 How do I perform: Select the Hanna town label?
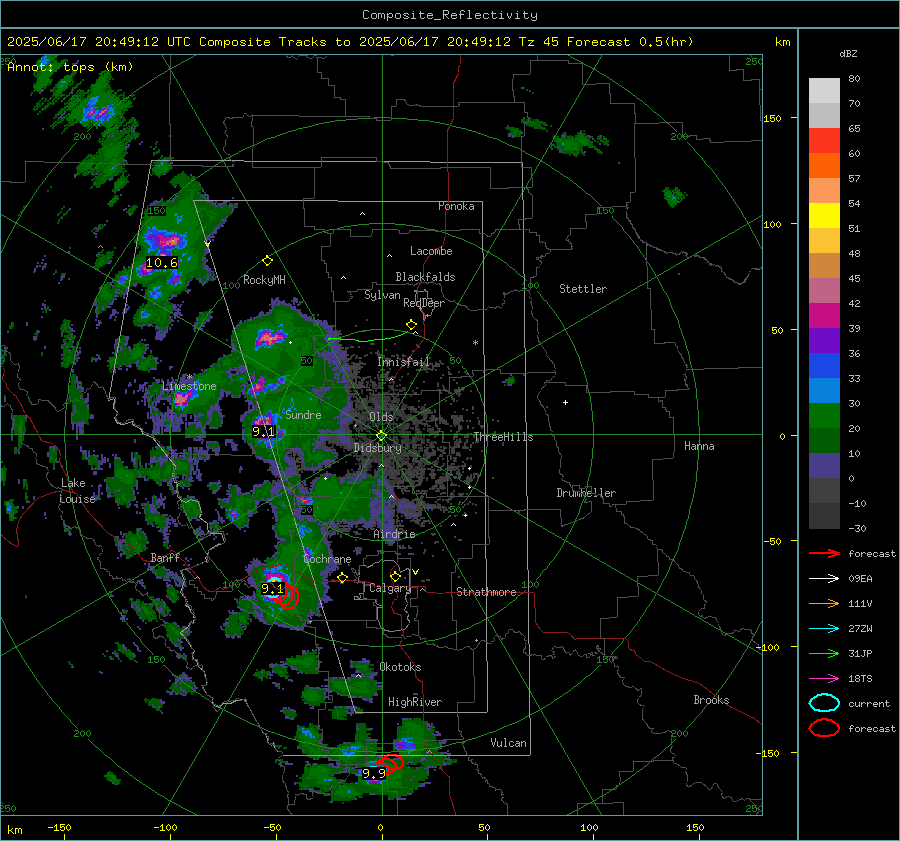click(x=699, y=446)
